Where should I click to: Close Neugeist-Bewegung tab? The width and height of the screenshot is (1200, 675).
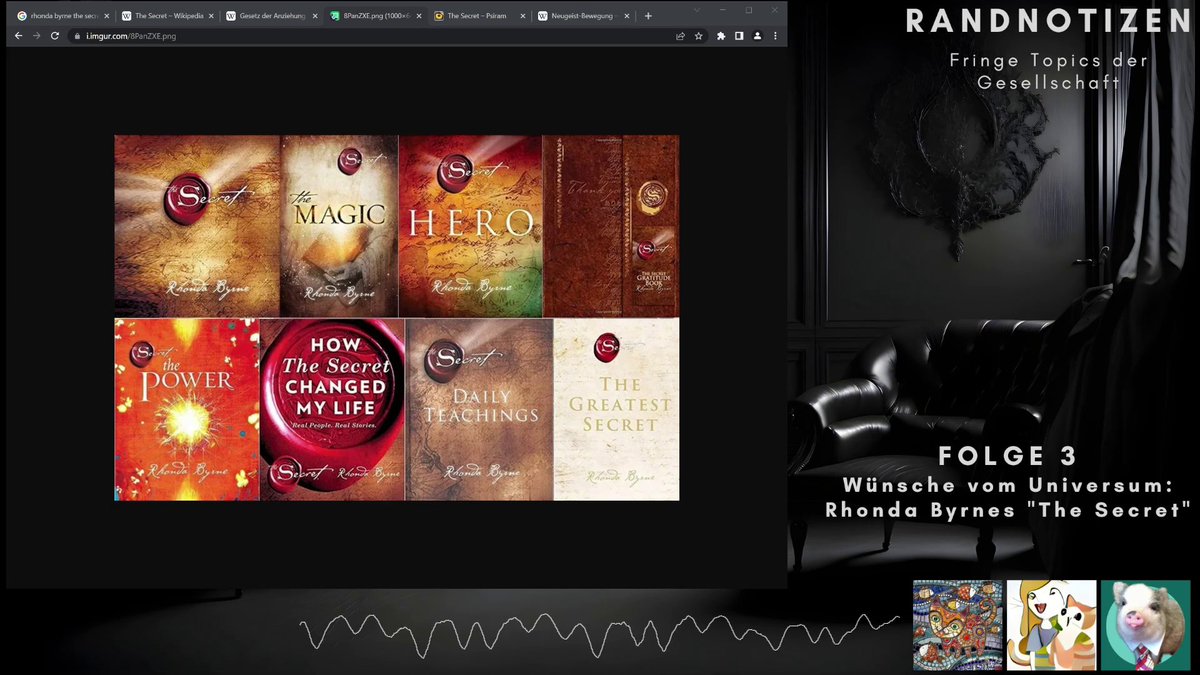(627, 16)
